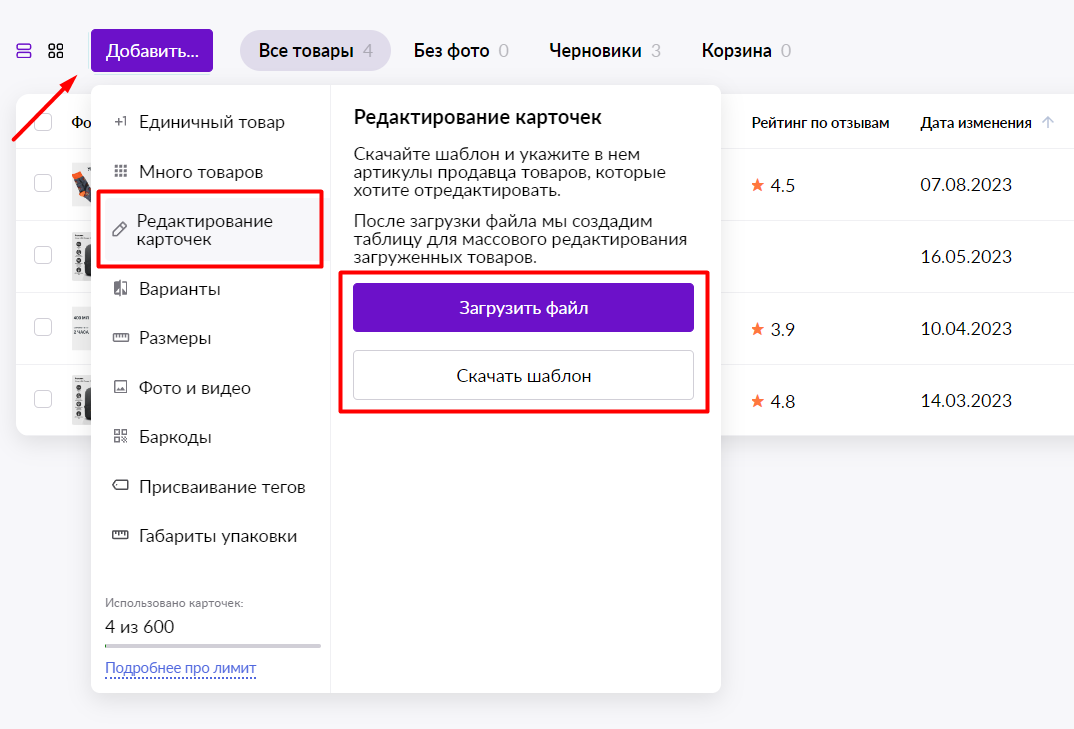Viewport: 1074px width, 729px height.
Task: Switch to list view icon
Action: coord(24,51)
